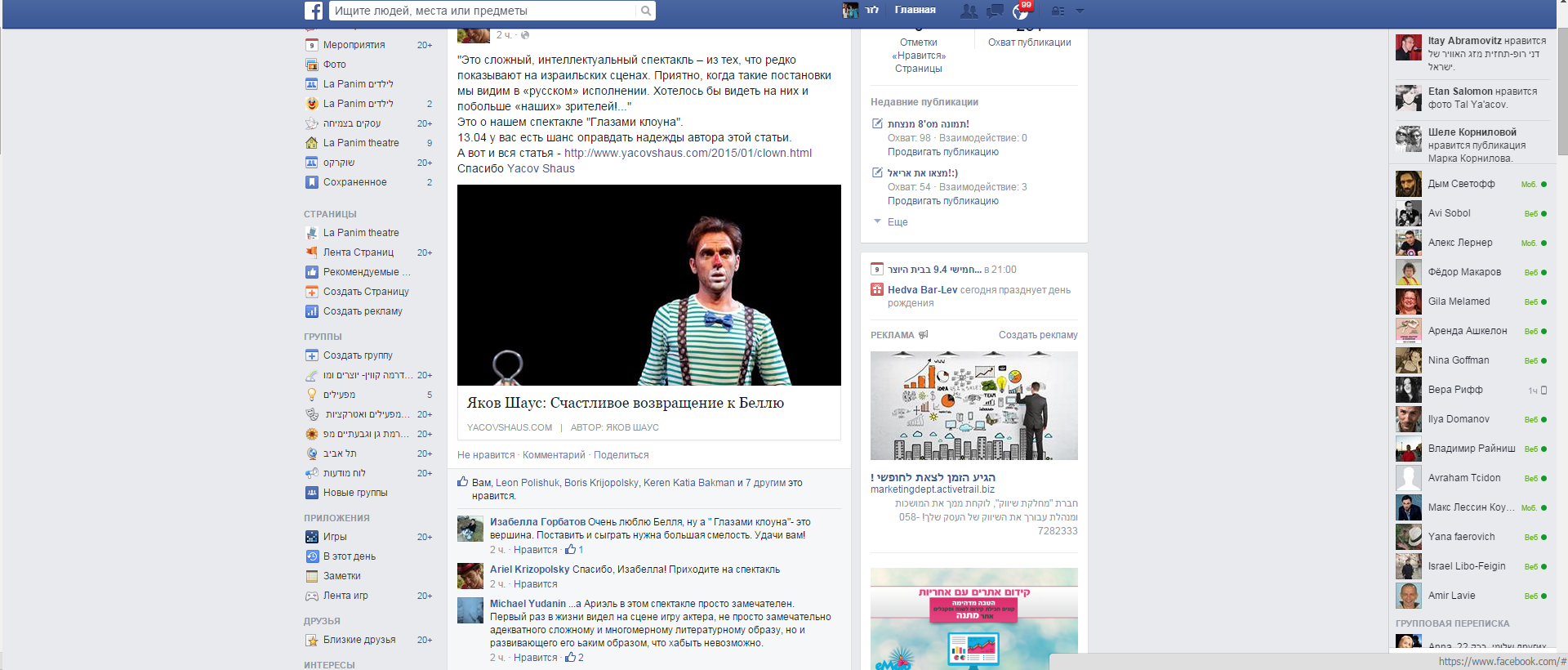The image size is (1568, 670).
Task: Expand Еще under recent publications
Action: click(898, 222)
